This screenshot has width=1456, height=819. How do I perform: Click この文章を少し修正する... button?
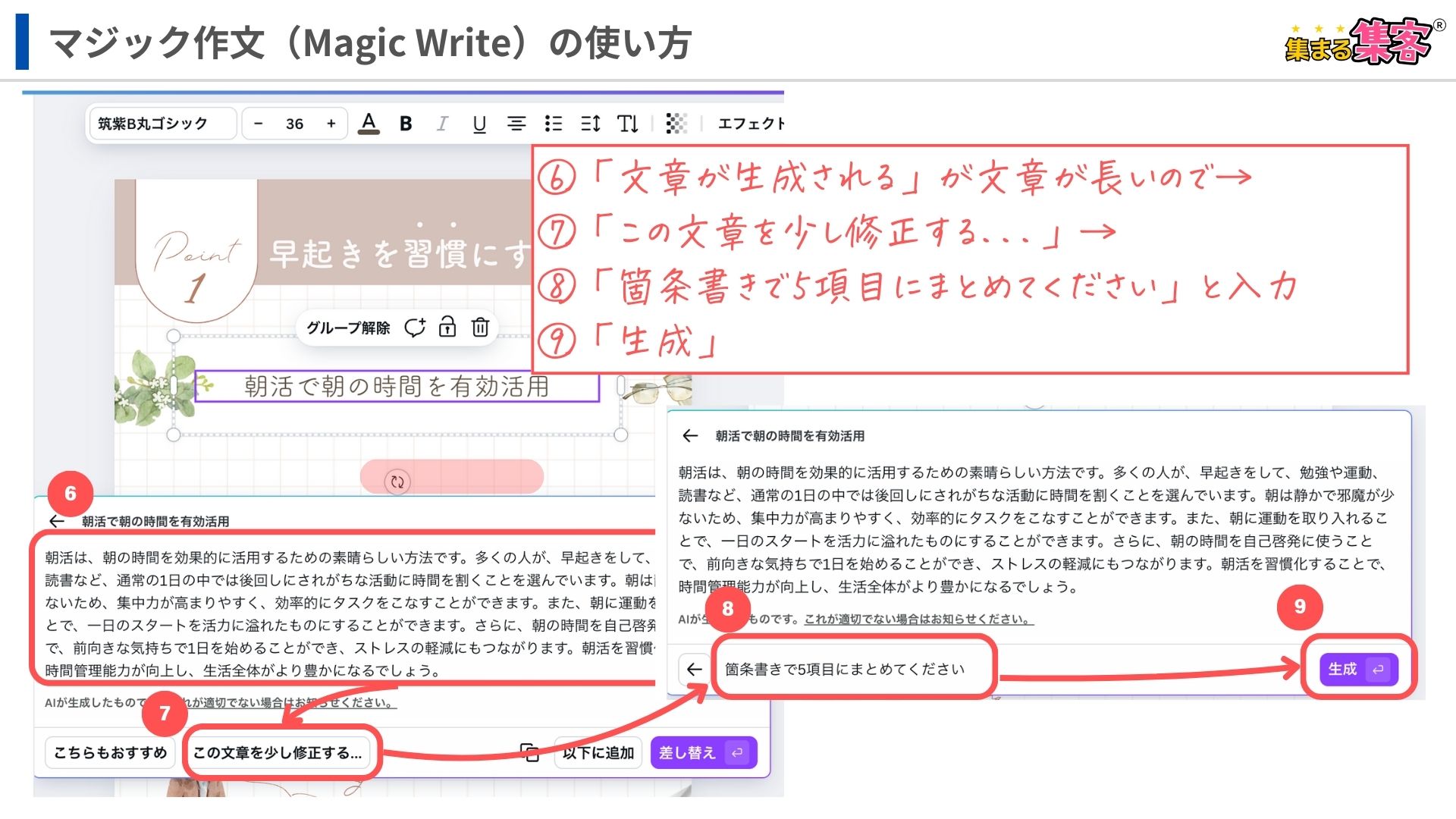click(x=278, y=752)
